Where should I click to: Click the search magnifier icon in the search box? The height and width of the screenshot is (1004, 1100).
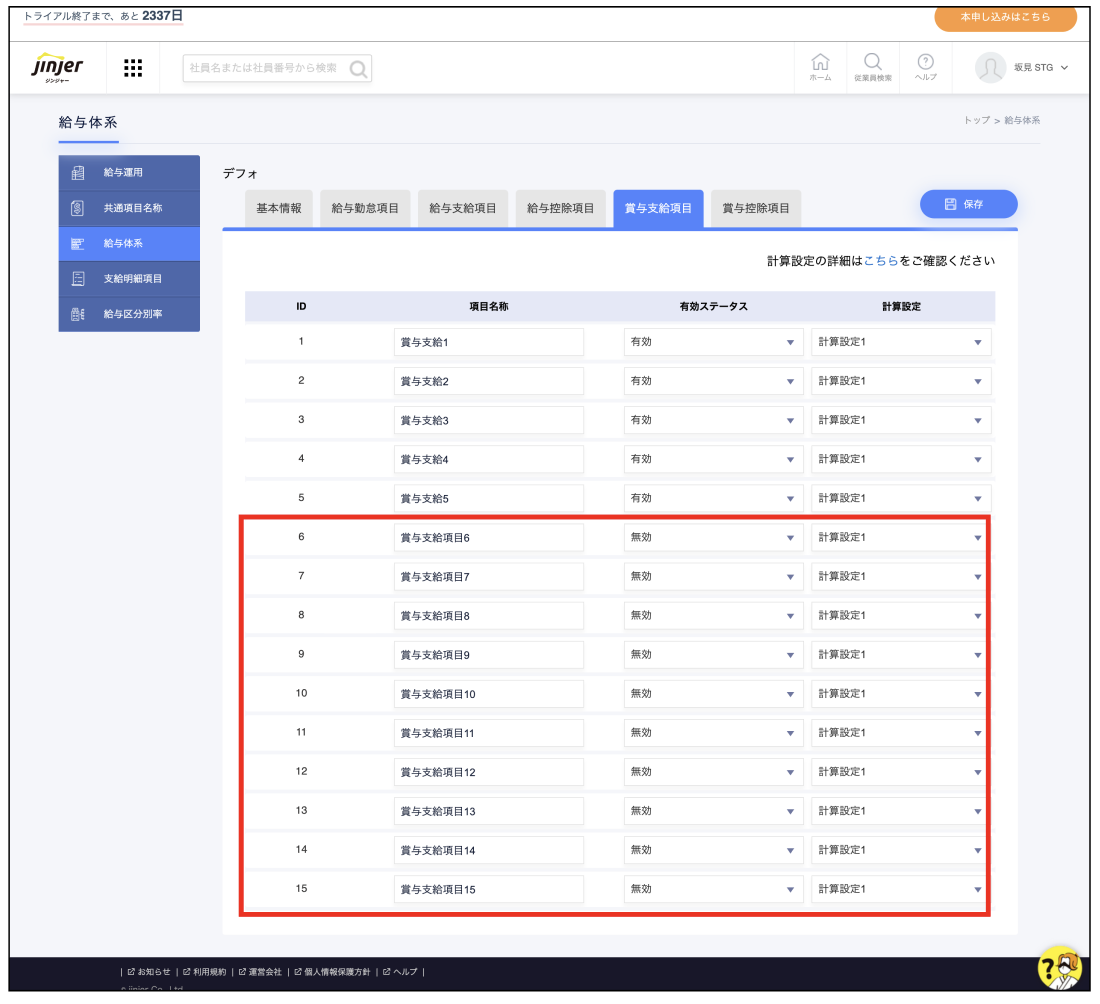(358, 69)
